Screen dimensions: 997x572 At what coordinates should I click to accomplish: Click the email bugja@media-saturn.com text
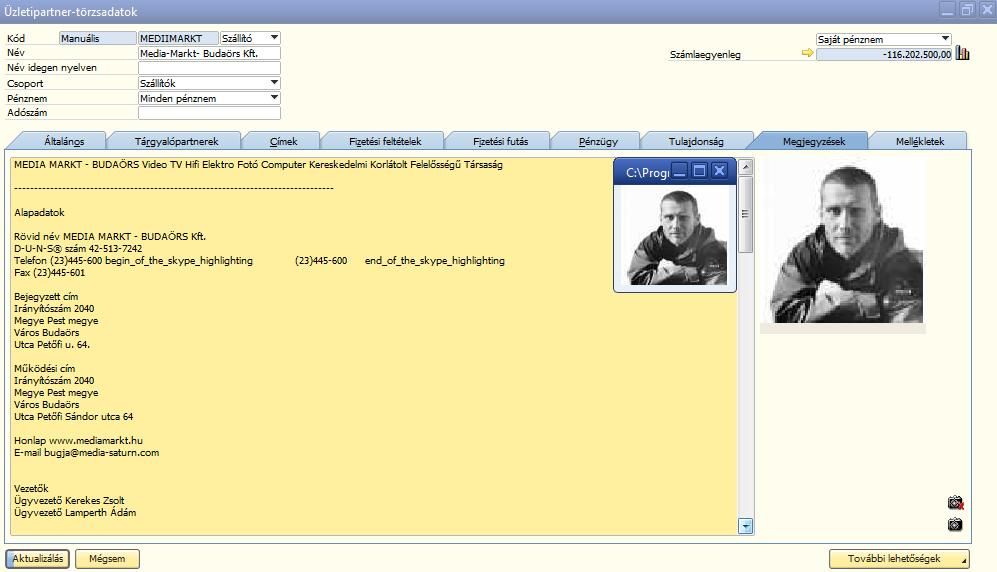[x=102, y=453]
